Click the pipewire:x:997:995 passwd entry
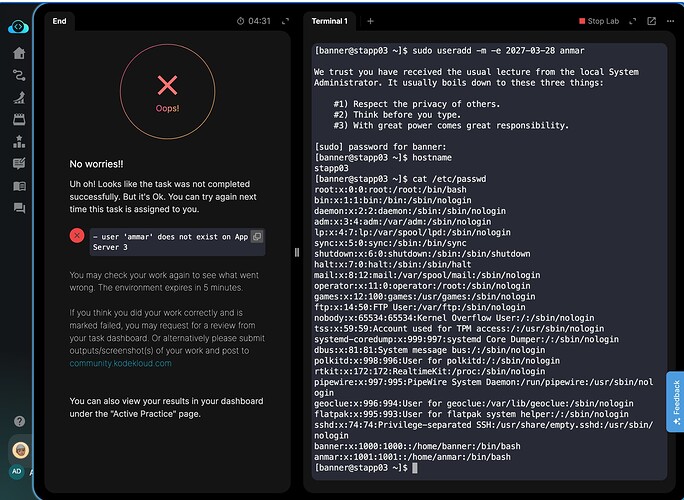This screenshot has width=684, height=500. (x=484, y=387)
